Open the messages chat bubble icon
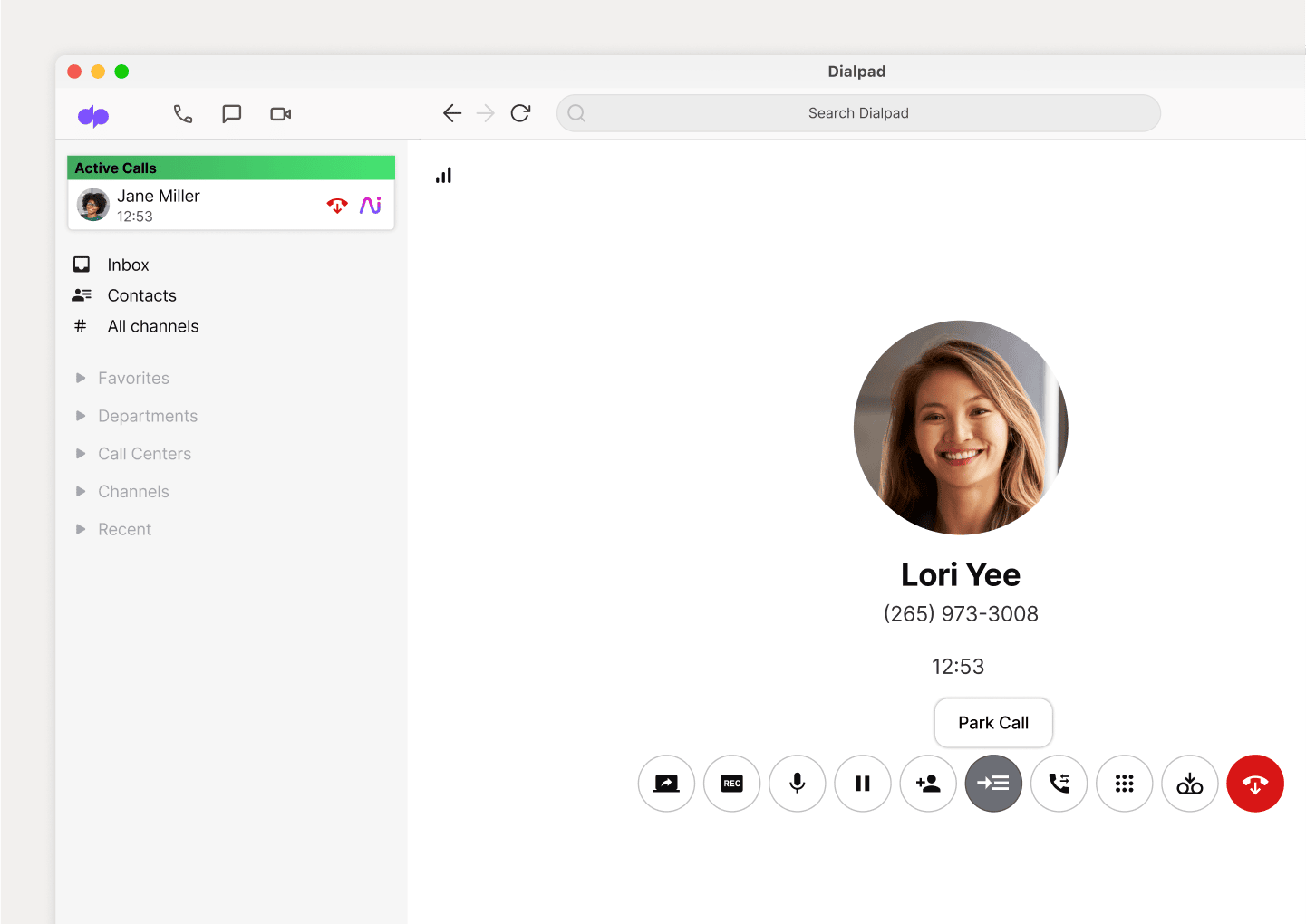The image size is (1306, 924). pyautogui.click(x=232, y=113)
